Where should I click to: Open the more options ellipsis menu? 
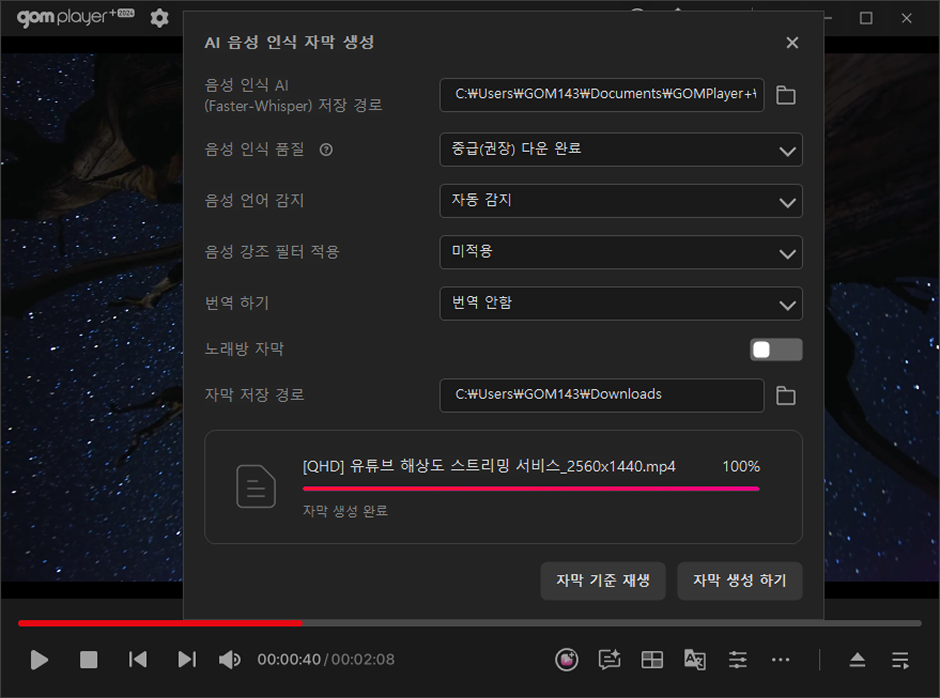tap(781, 659)
